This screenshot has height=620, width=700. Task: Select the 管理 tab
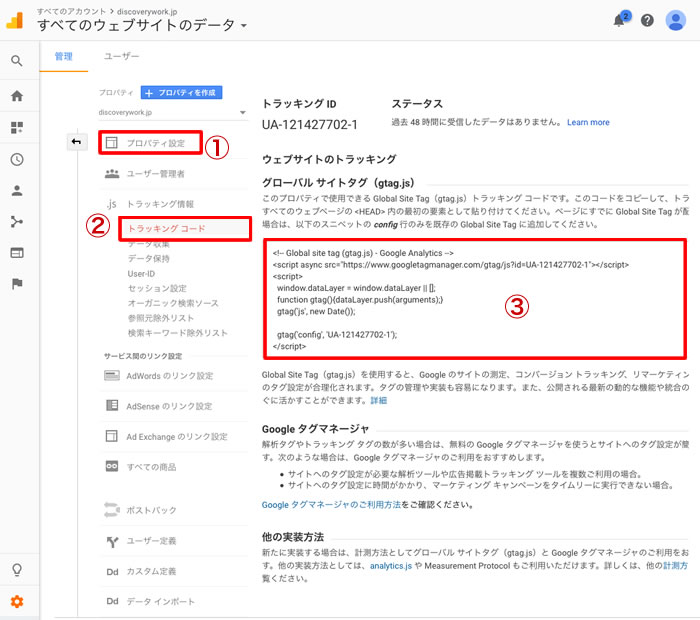[x=63, y=57]
